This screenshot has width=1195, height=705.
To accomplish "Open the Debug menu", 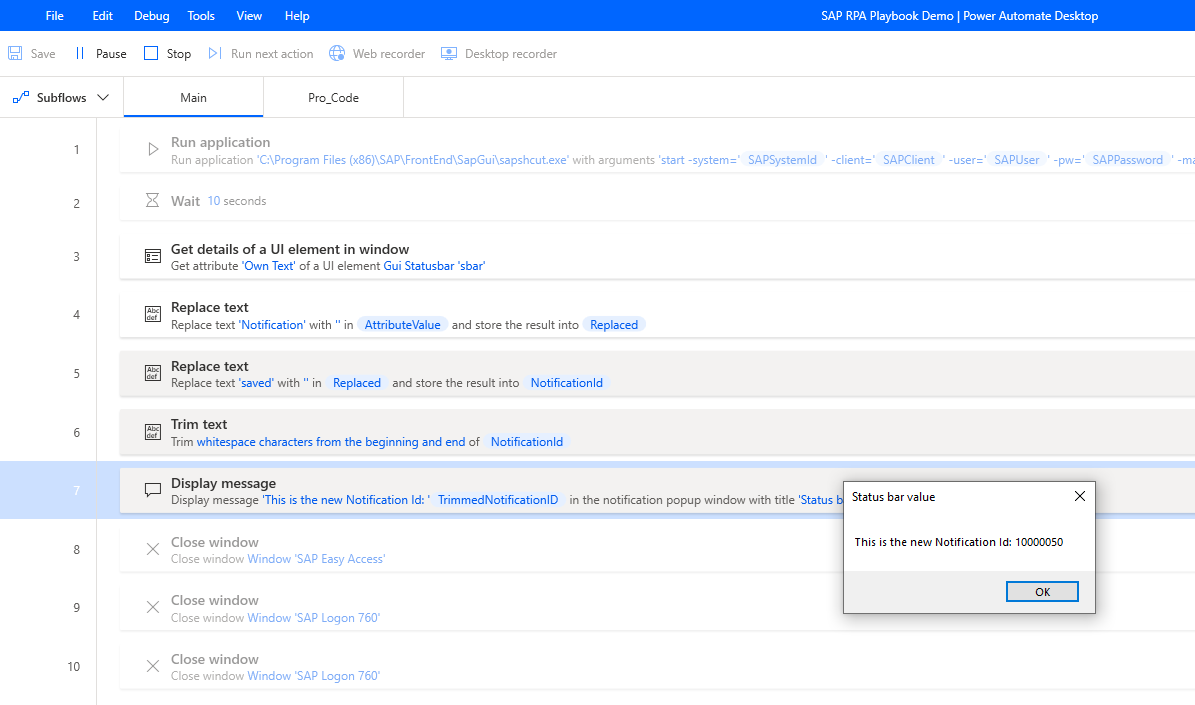I will pos(152,16).
